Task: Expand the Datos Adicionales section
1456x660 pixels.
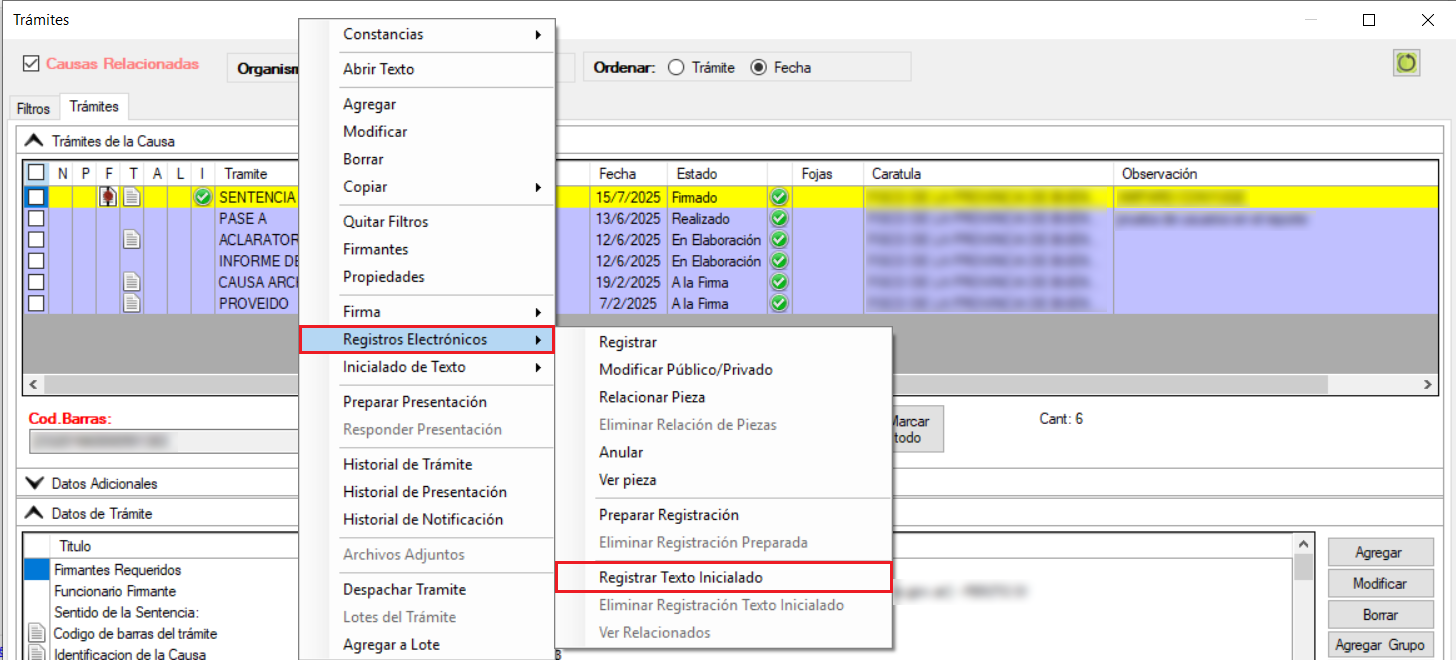Action: [x=35, y=483]
